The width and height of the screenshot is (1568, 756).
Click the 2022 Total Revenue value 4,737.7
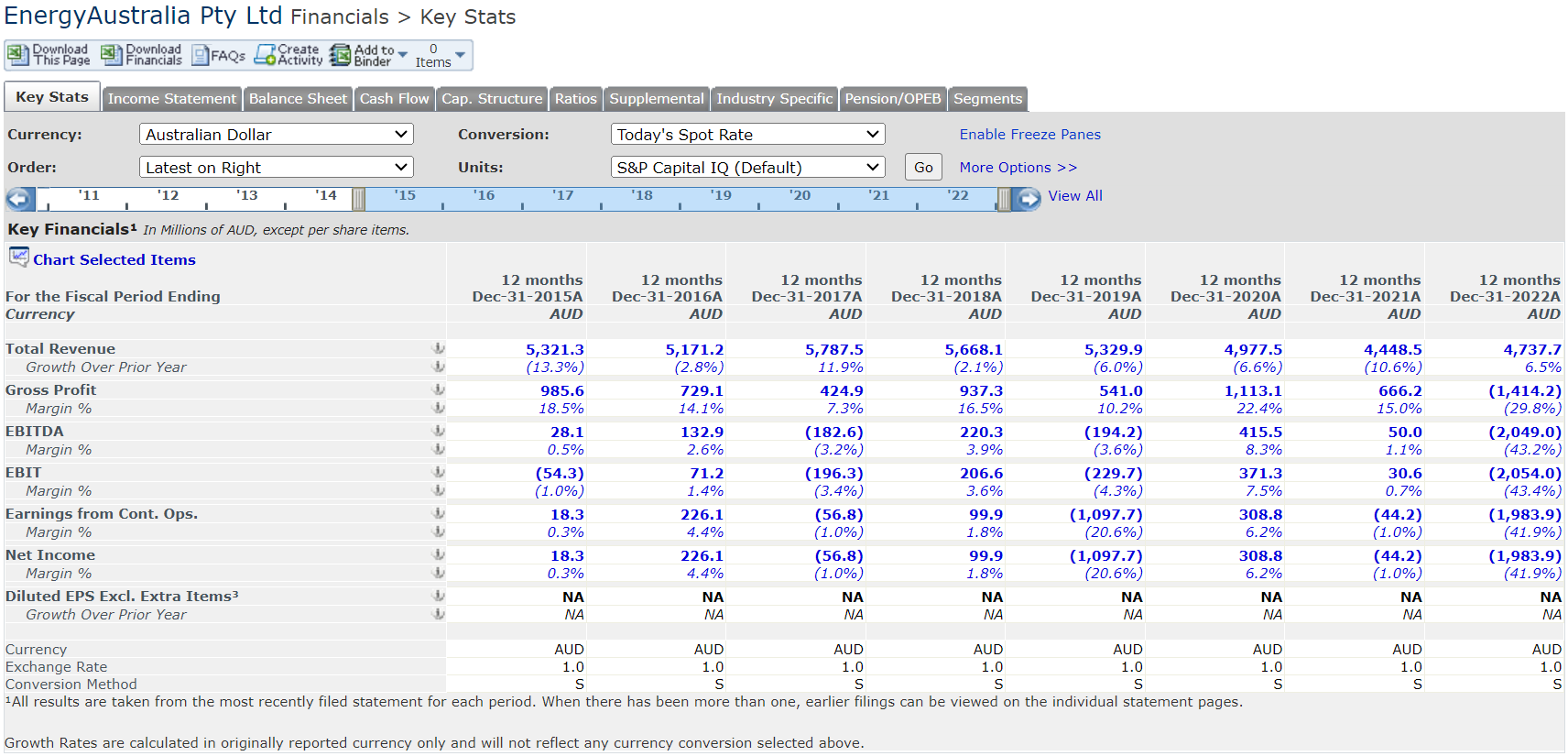tap(1531, 349)
